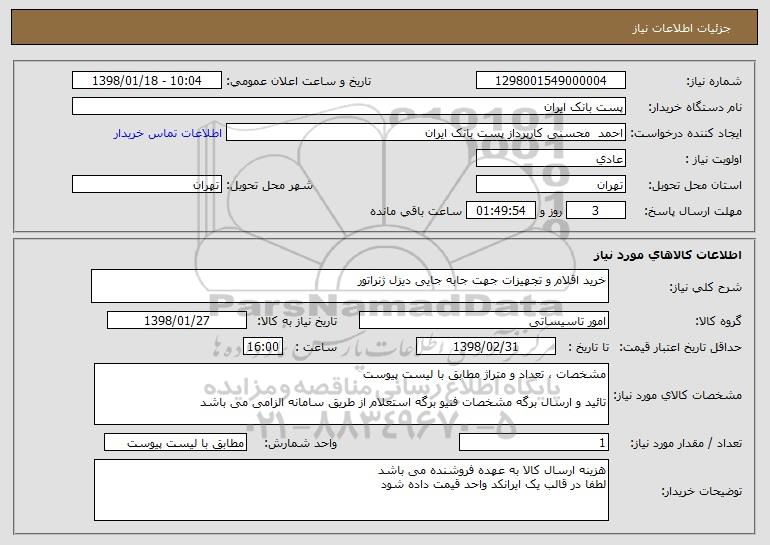Viewport: 770px width, 545px height.
Task: Open the اطلاعات تماس خریدار link
Action: (x=168, y=133)
